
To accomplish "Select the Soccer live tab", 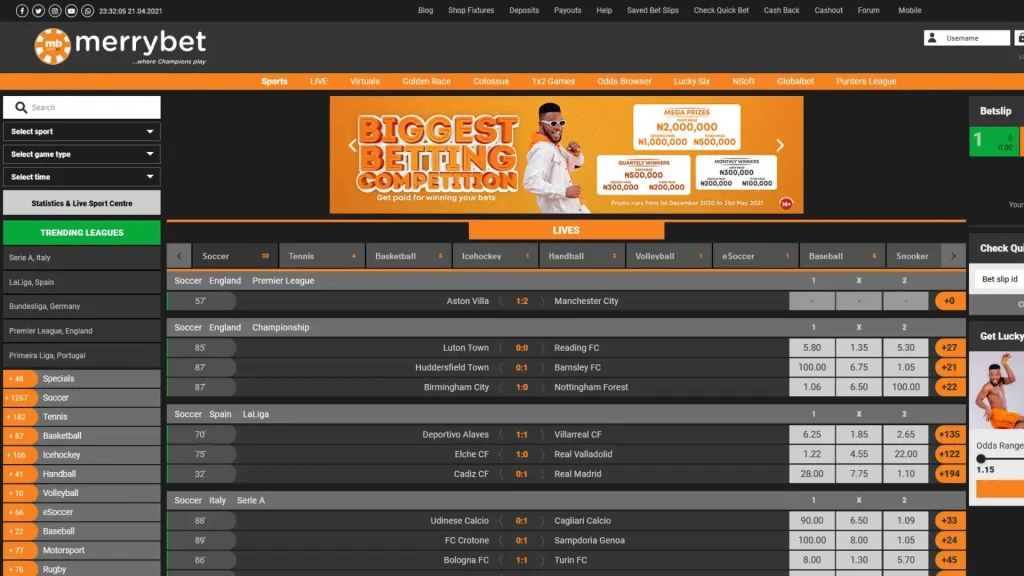I will click(235, 256).
